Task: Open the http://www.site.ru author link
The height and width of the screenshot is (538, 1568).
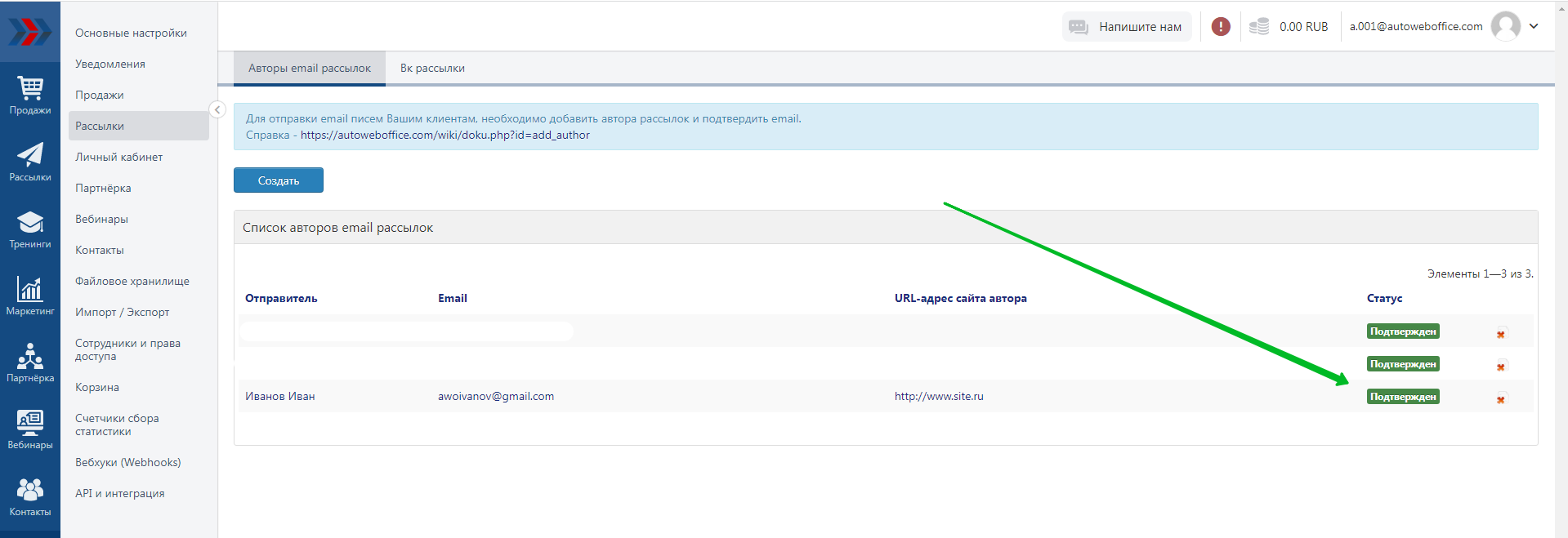Action: tap(939, 397)
